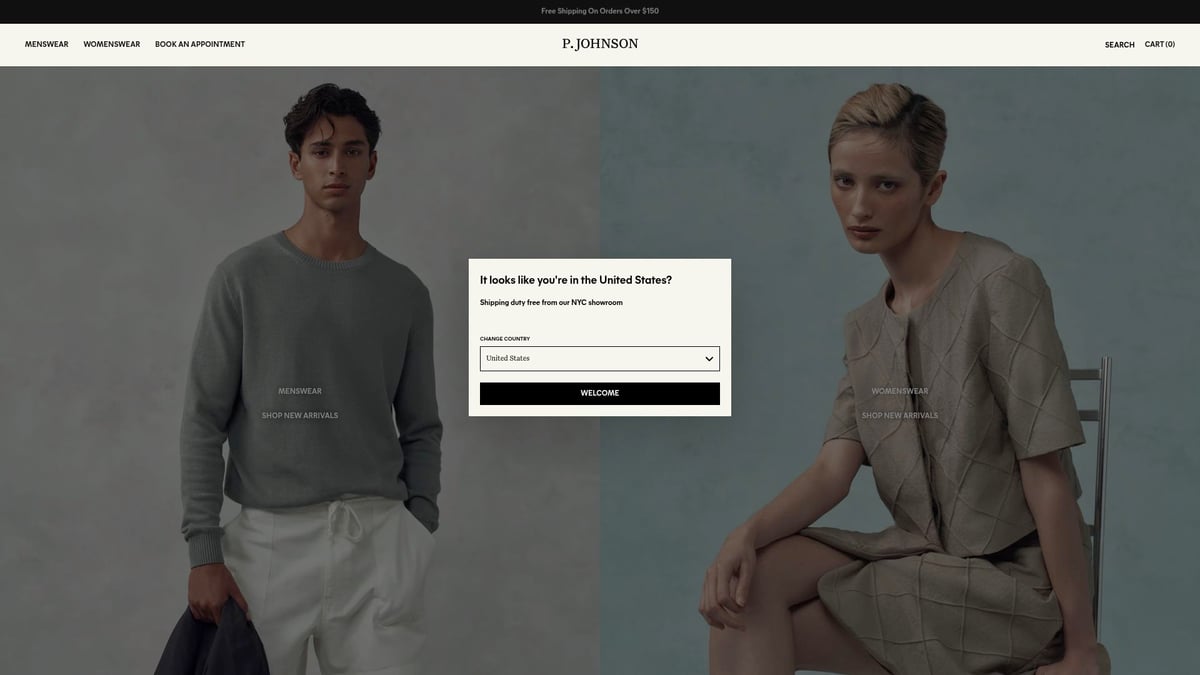The height and width of the screenshot is (675, 1200).
Task: Click the popup heading about United States
Action: 576,280
